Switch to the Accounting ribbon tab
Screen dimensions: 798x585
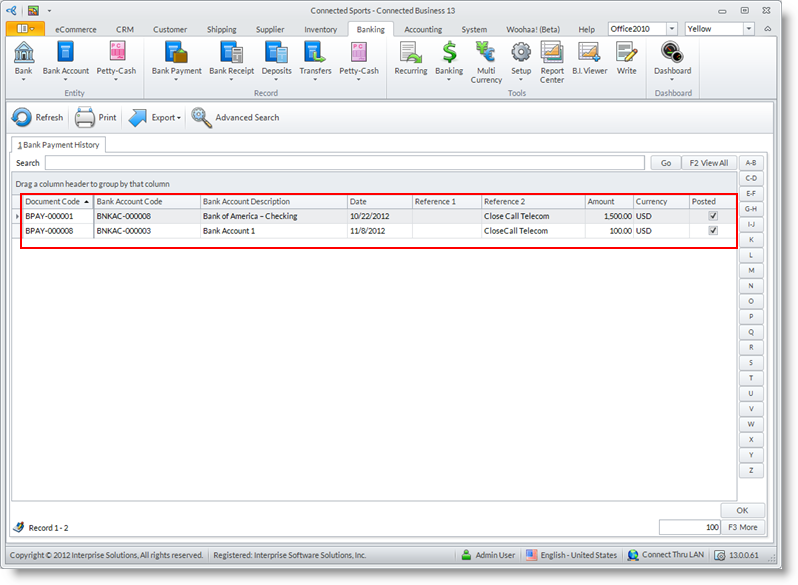(423, 29)
